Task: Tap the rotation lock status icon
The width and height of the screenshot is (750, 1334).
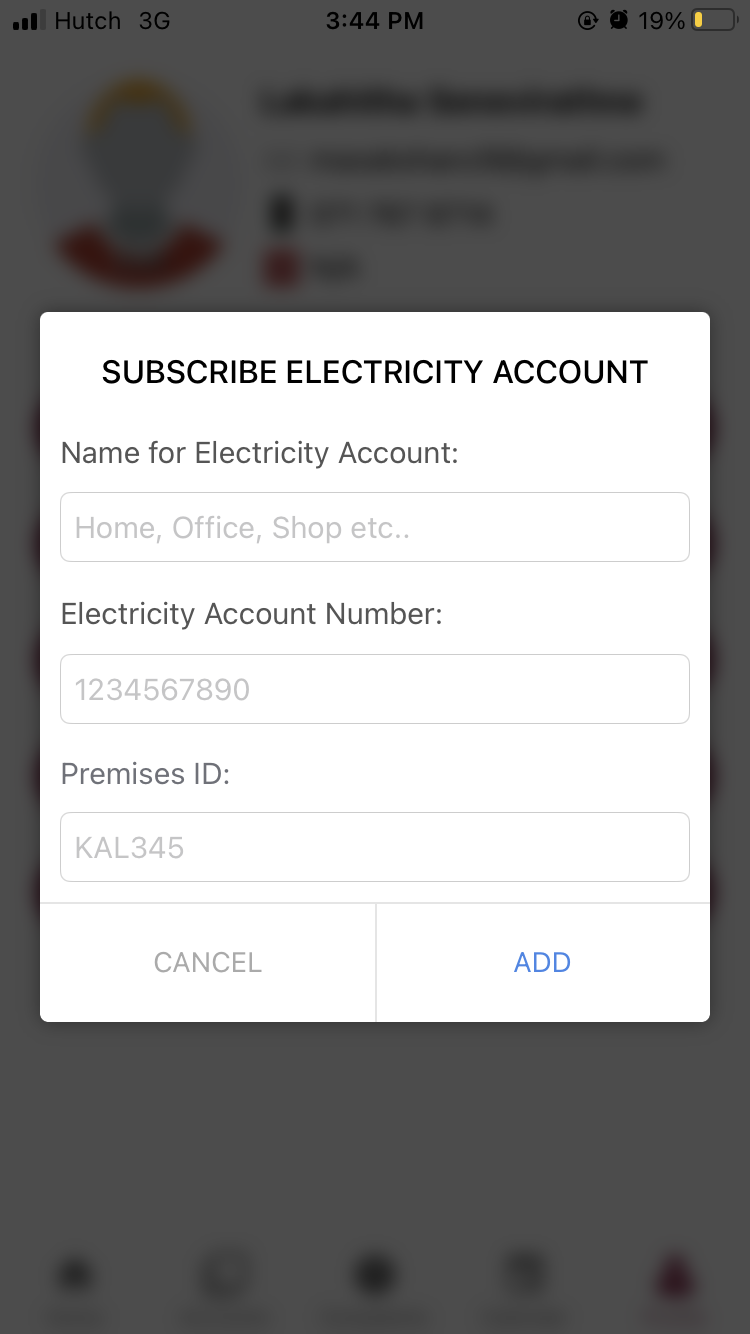Action: point(588,20)
